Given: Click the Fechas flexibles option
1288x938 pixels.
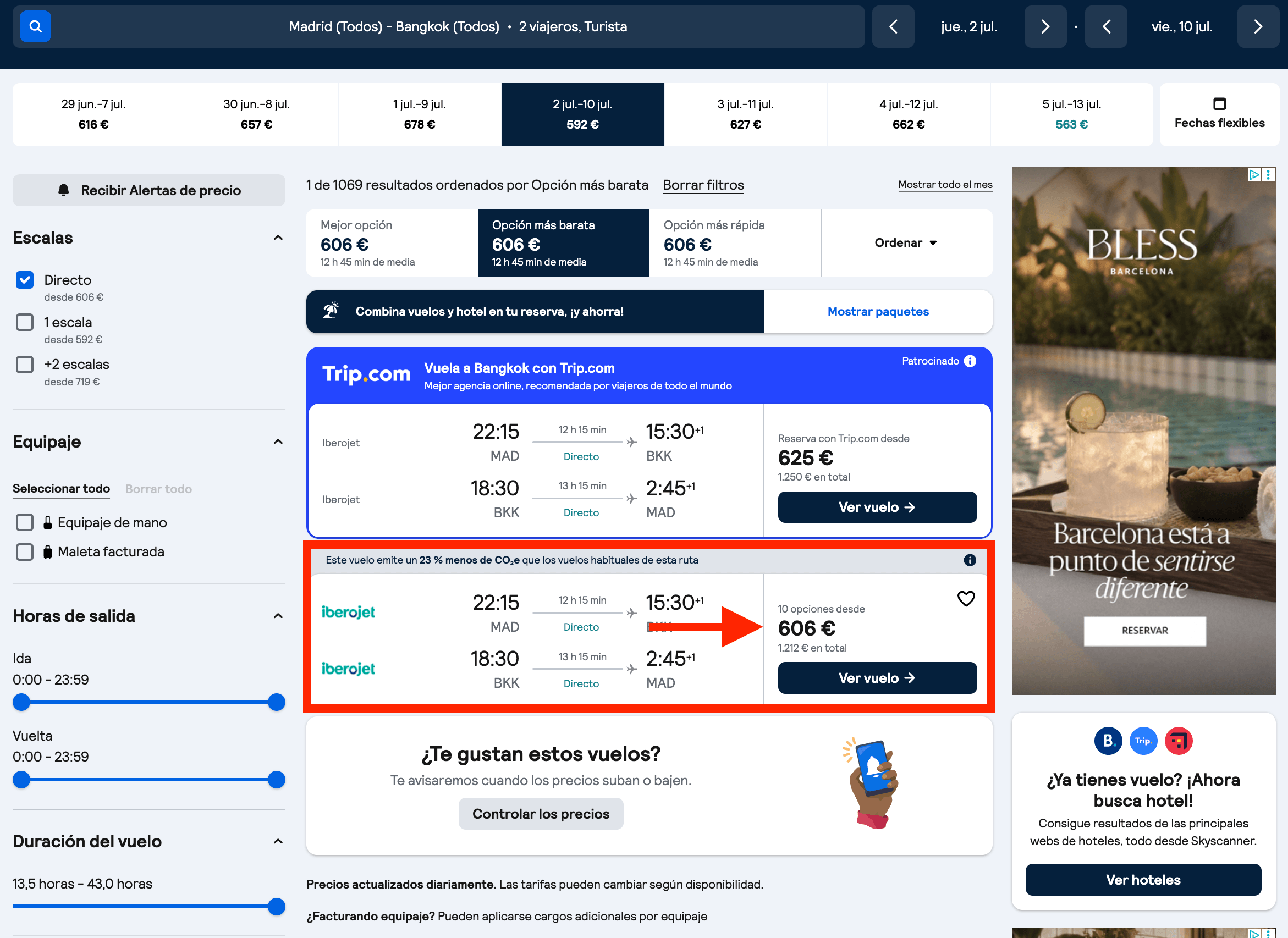Looking at the screenshot, I should click(x=1219, y=115).
